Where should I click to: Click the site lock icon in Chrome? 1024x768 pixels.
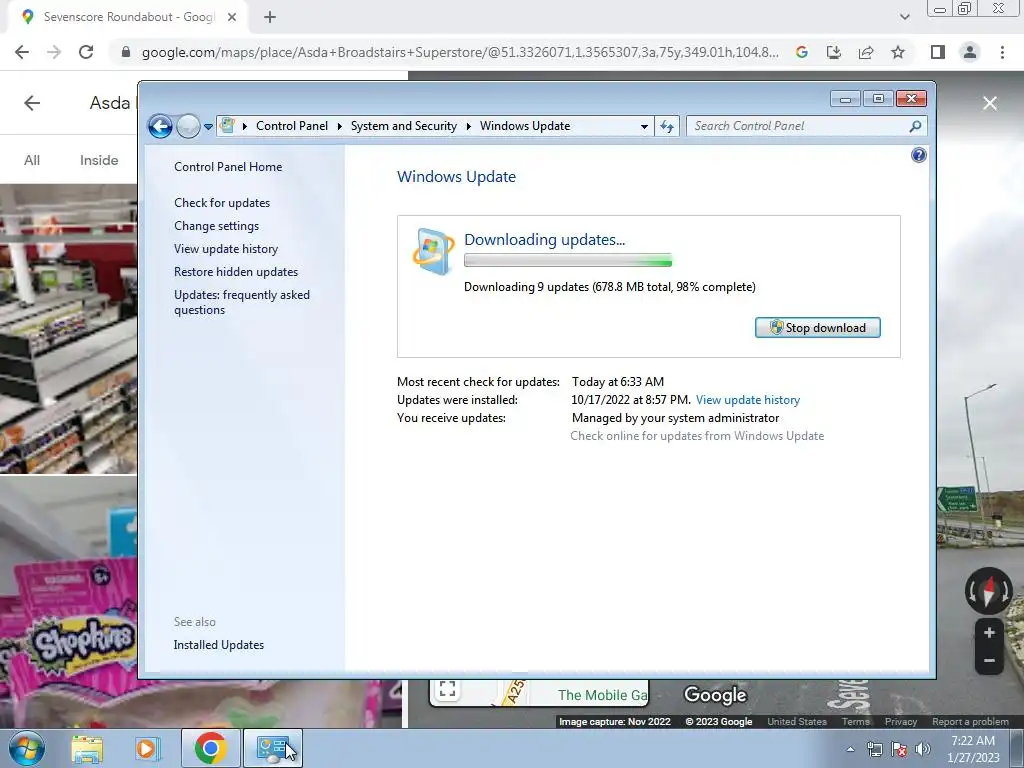126,52
